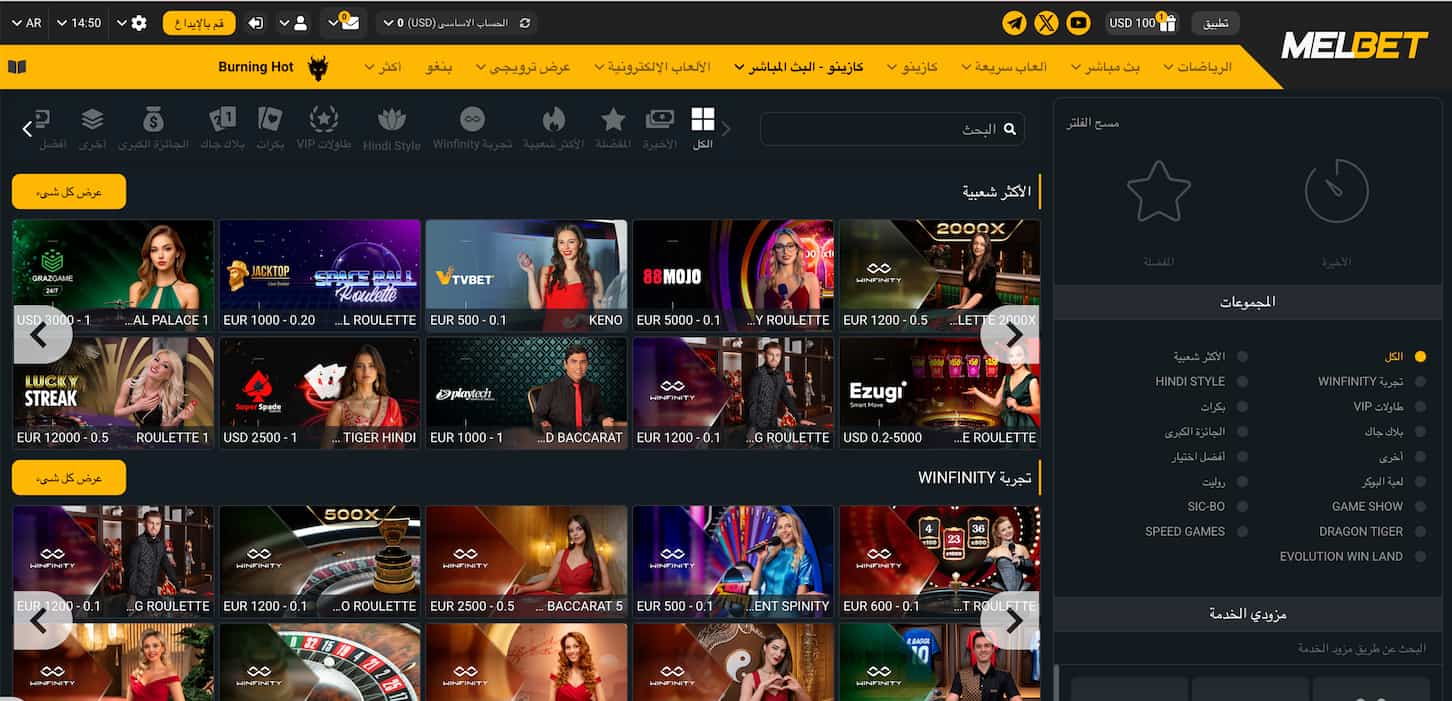Open the large الأخيرة clock in filter panel

point(1336,191)
